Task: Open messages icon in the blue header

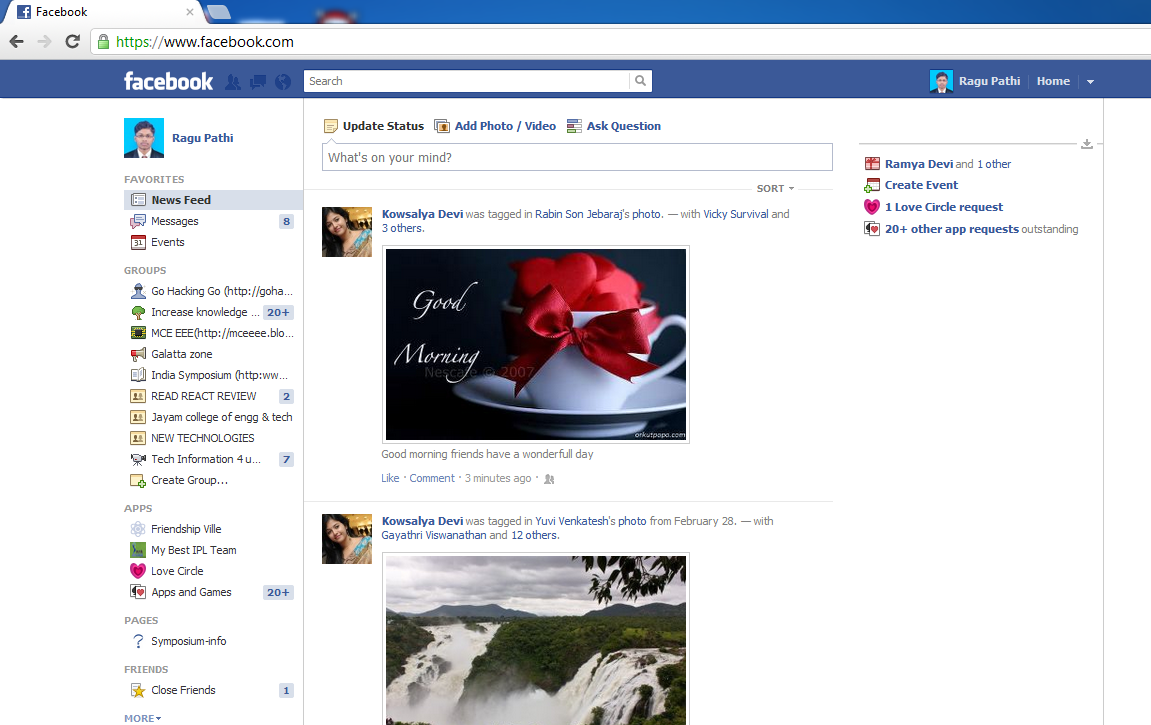Action: pyautogui.click(x=258, y=81)
